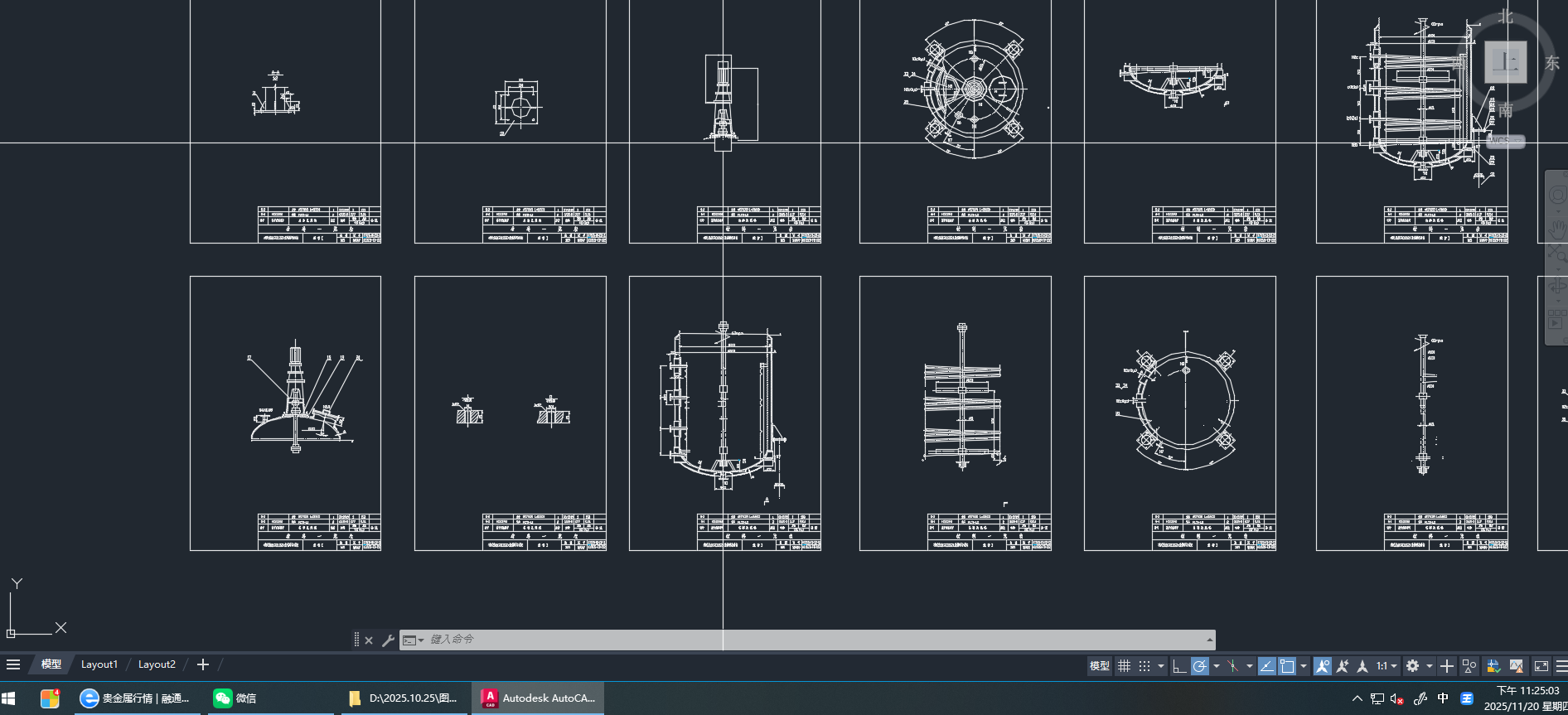The image size is (1568, 715).
Task: Open the colorful app store taskbar icon
Action: (50, 698)
